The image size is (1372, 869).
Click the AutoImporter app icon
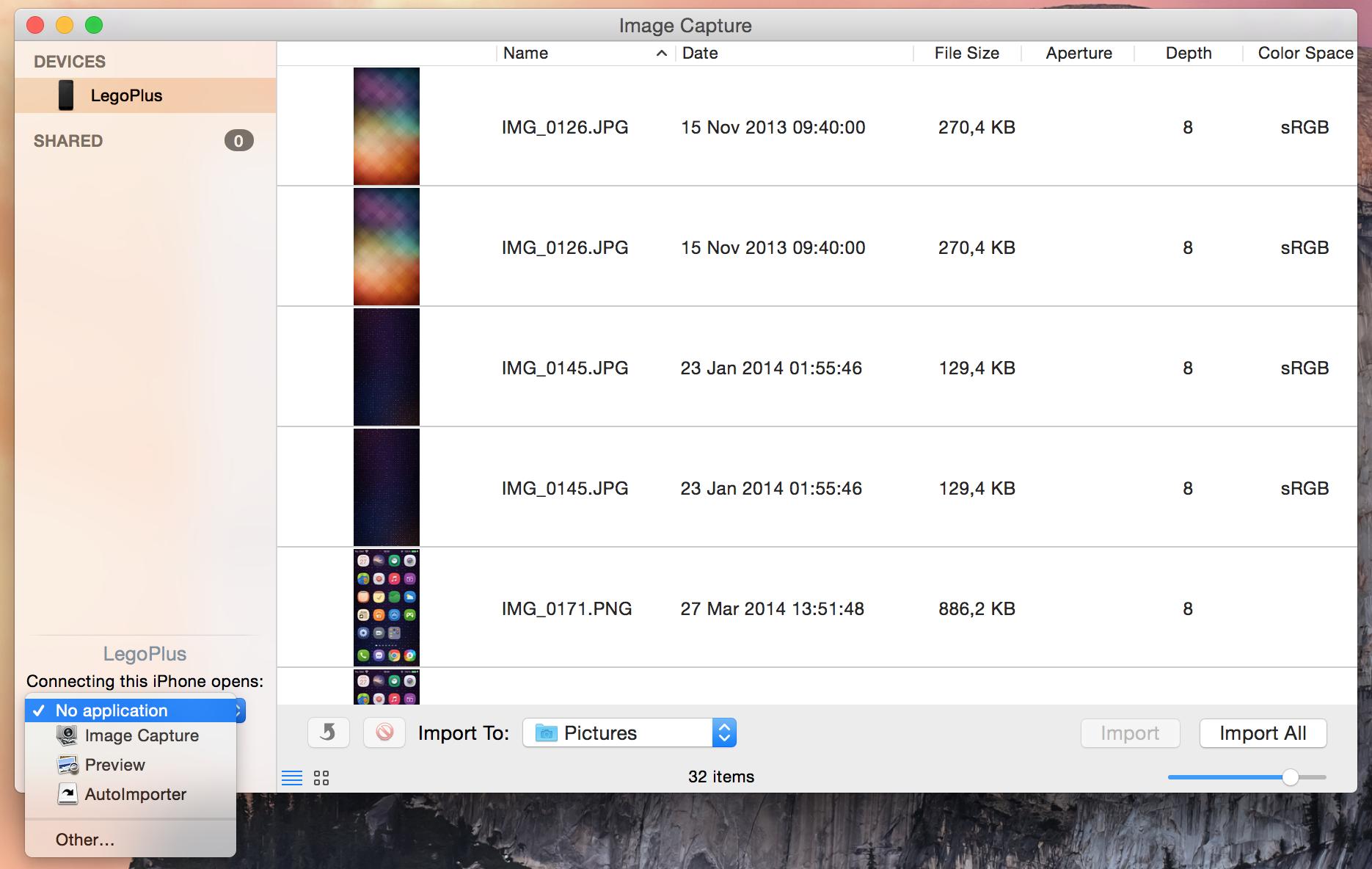[67, 793]
